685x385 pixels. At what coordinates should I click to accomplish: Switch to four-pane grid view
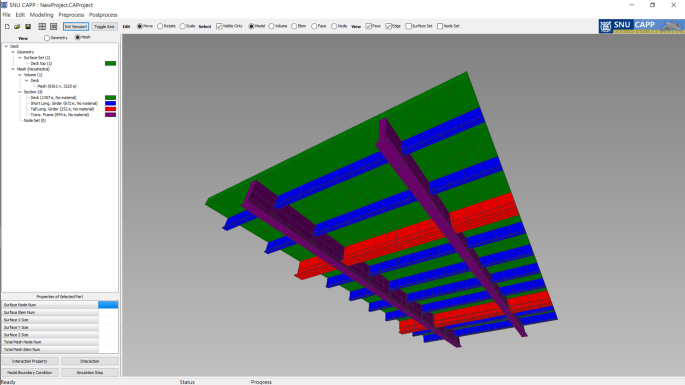click(x=42, y=27)
